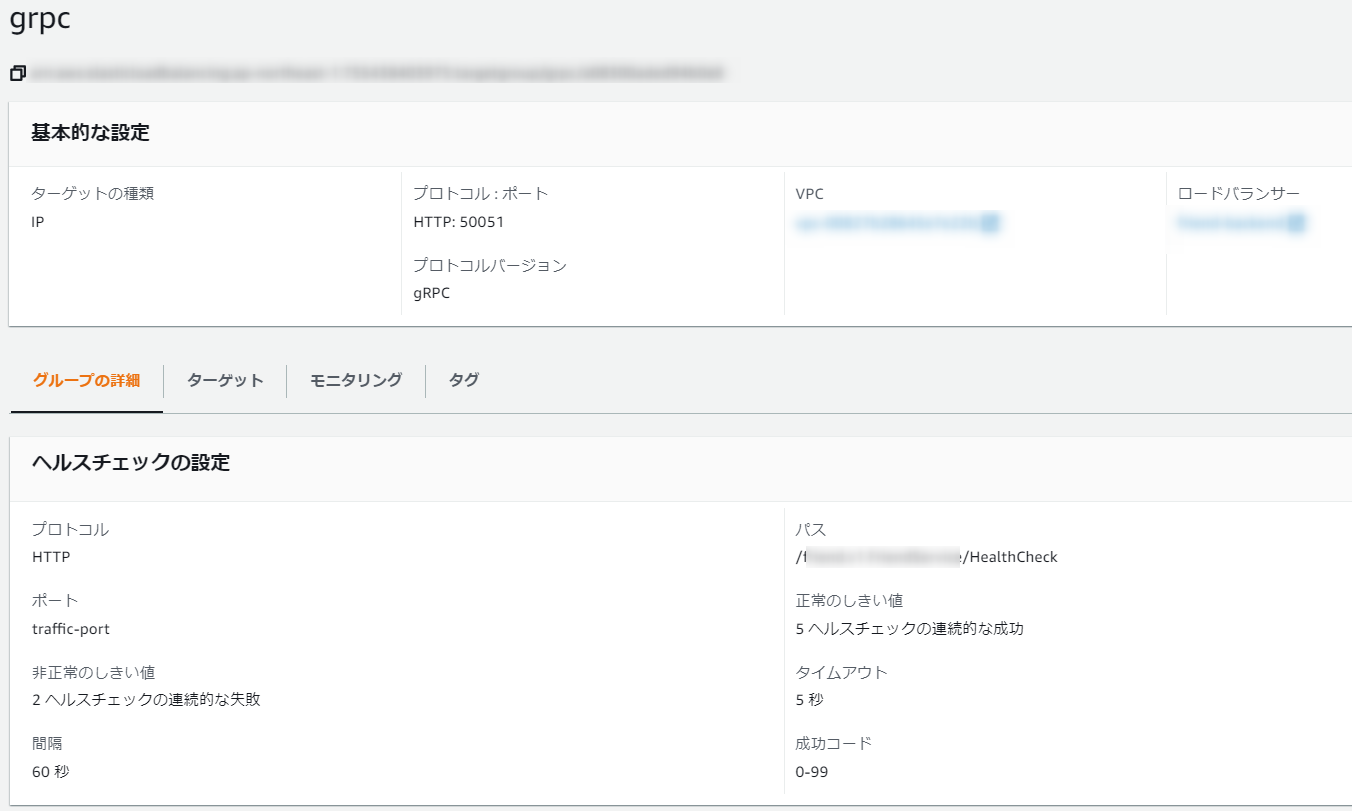Viewport: 1352px width, 811px height.
Task: Click the load balancer's external link icon
Action: pos(1297,224)
